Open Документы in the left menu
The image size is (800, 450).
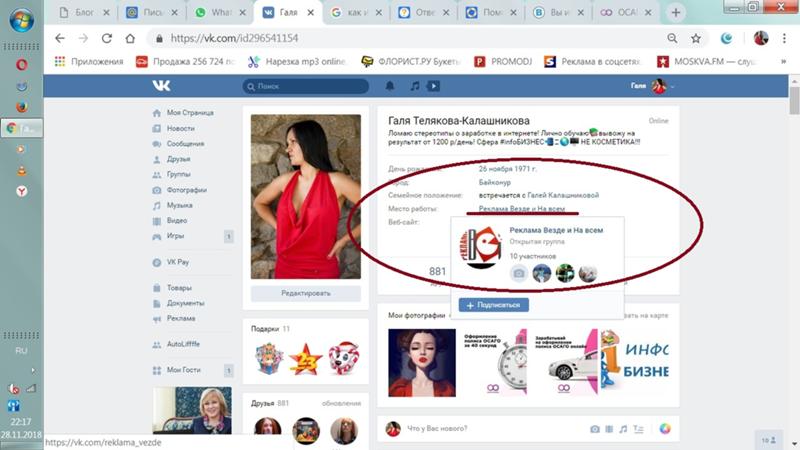[x=185, y=303]
